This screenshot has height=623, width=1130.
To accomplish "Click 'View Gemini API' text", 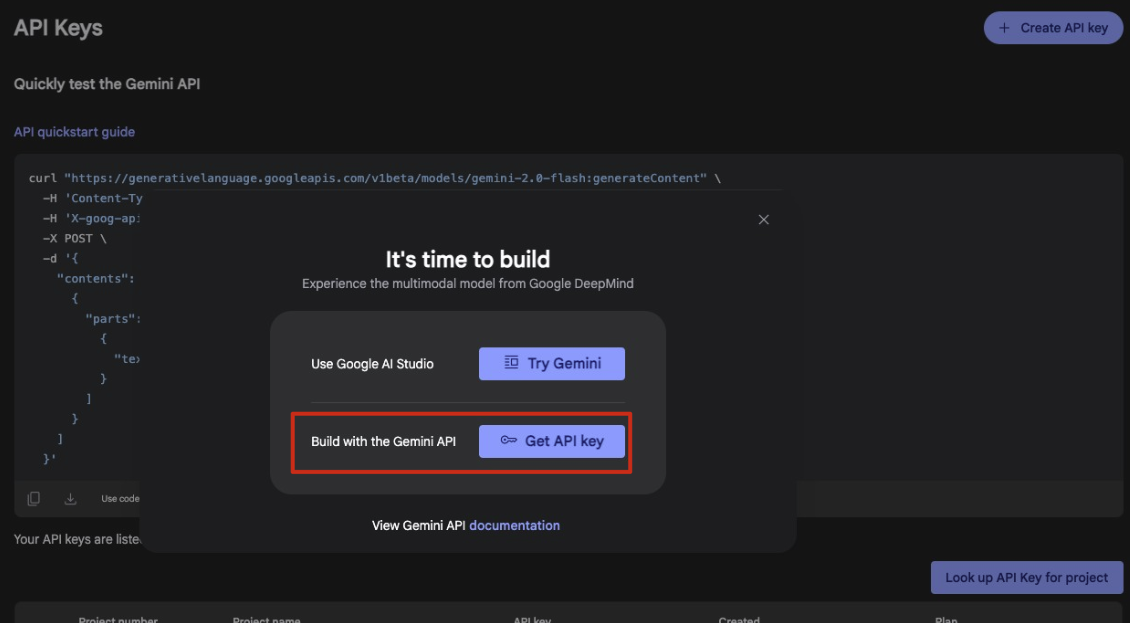I will click(419, 526).
